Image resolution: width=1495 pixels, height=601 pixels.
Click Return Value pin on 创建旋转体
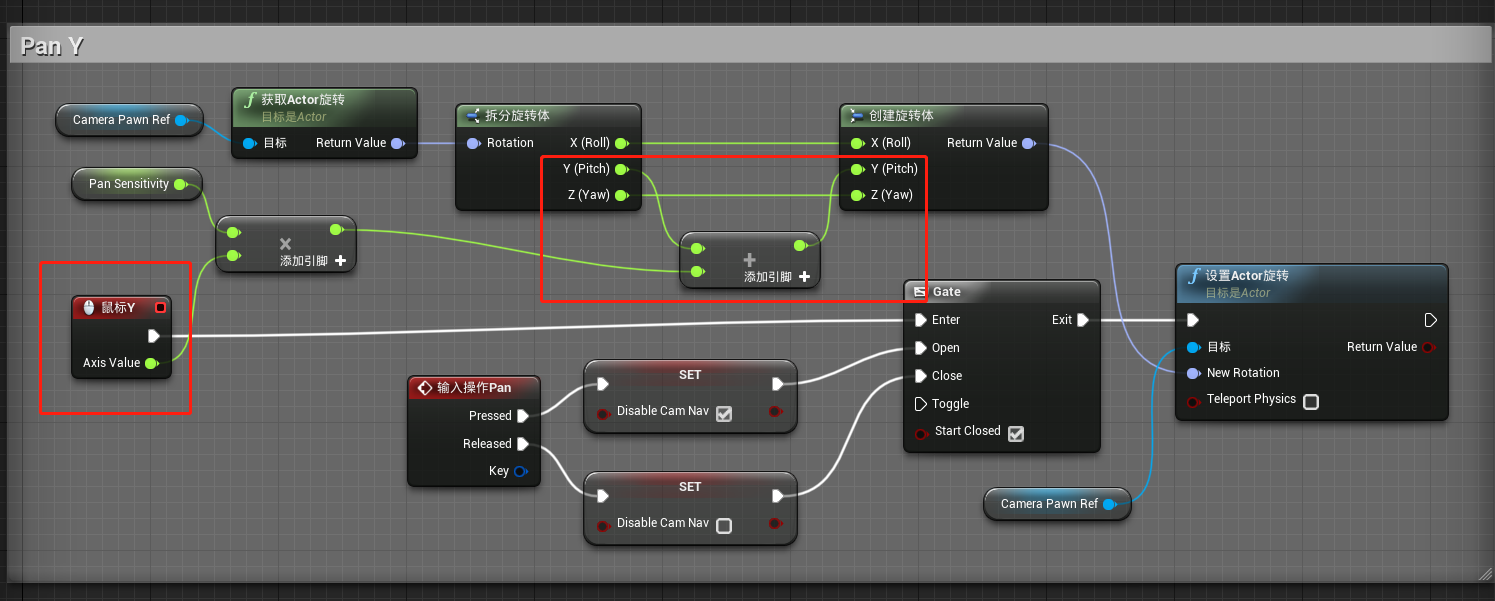tap(1029, 143)
